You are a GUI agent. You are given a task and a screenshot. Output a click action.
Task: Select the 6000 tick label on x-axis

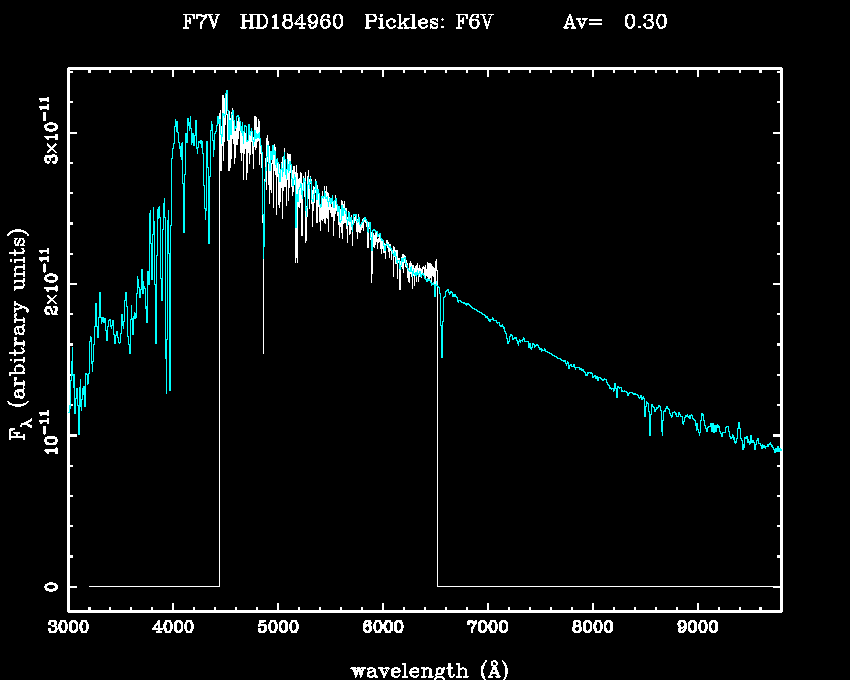pos(383,628)
